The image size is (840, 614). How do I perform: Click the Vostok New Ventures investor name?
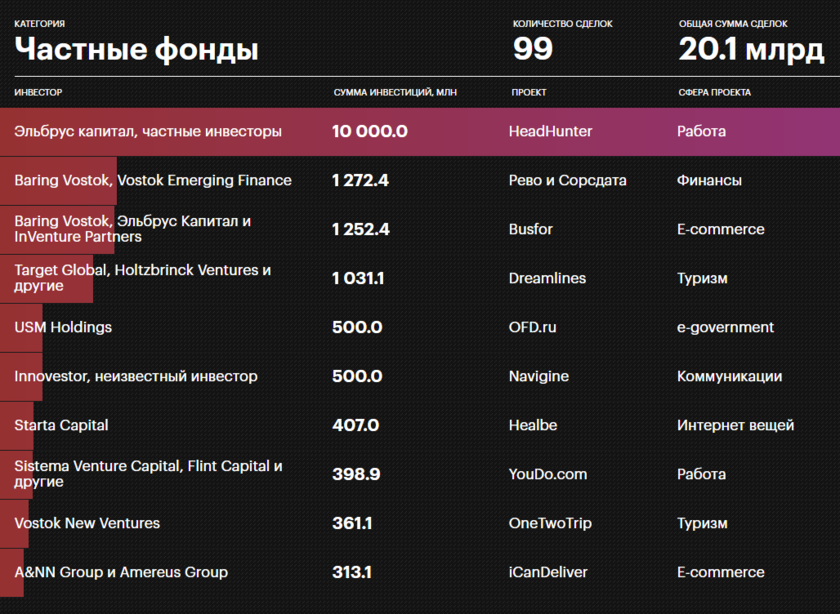point(87,523)
